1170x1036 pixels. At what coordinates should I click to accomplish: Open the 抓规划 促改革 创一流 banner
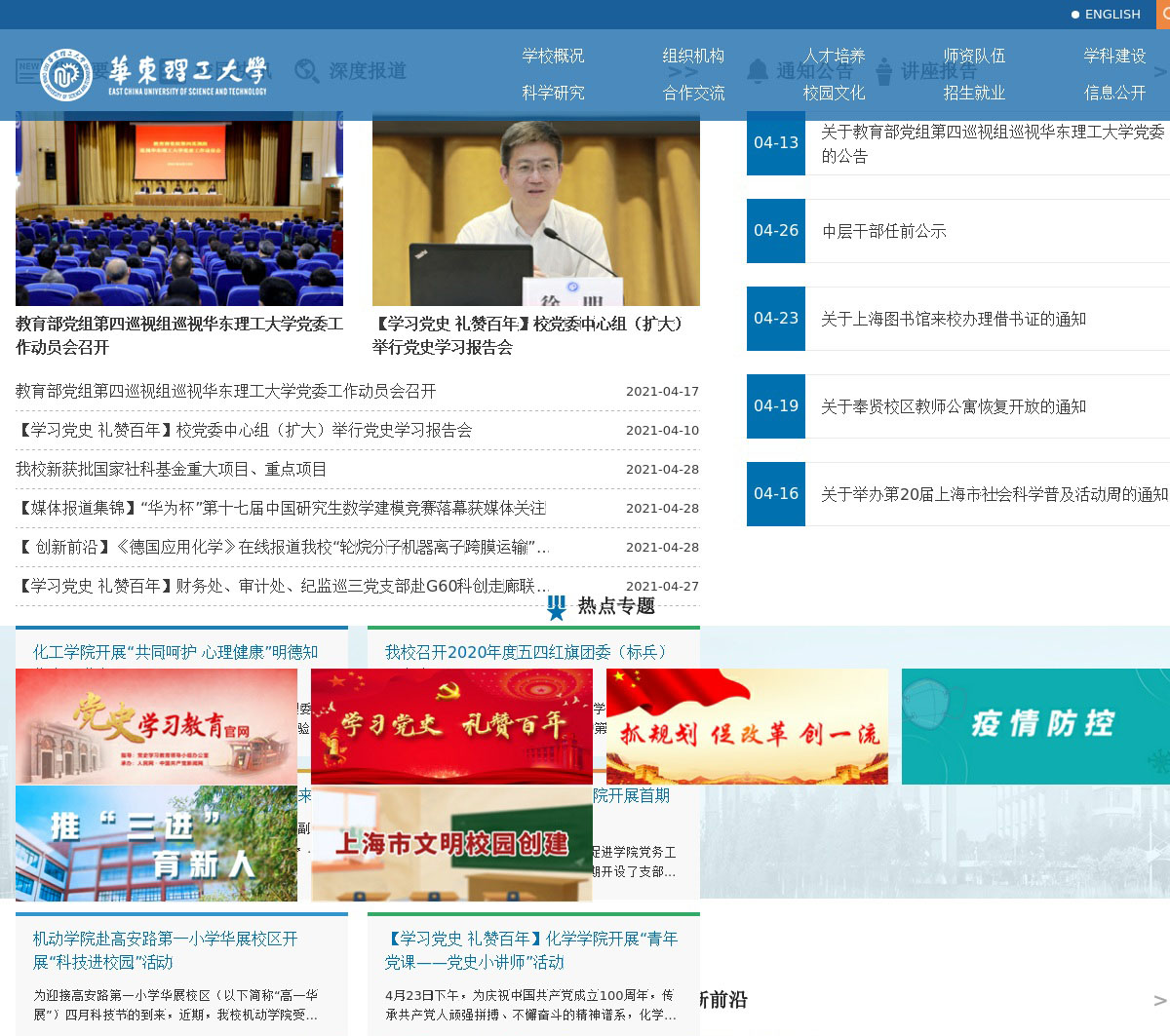tap(747, 726)
